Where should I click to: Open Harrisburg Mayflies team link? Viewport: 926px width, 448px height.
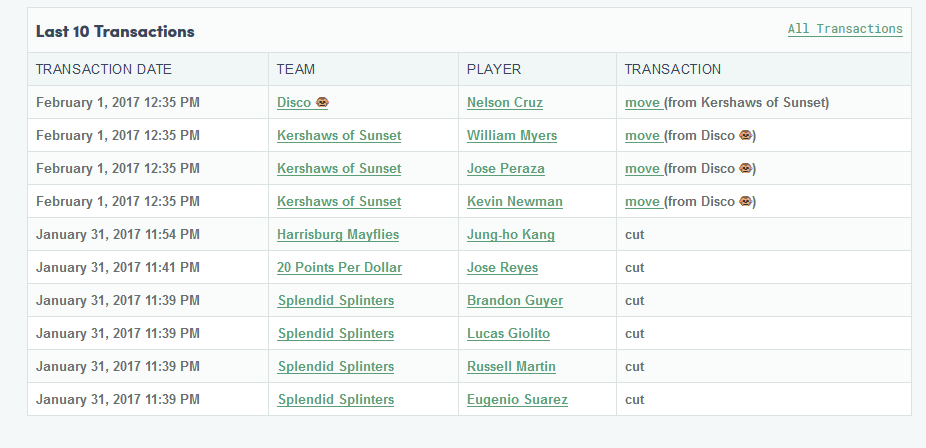338,235
